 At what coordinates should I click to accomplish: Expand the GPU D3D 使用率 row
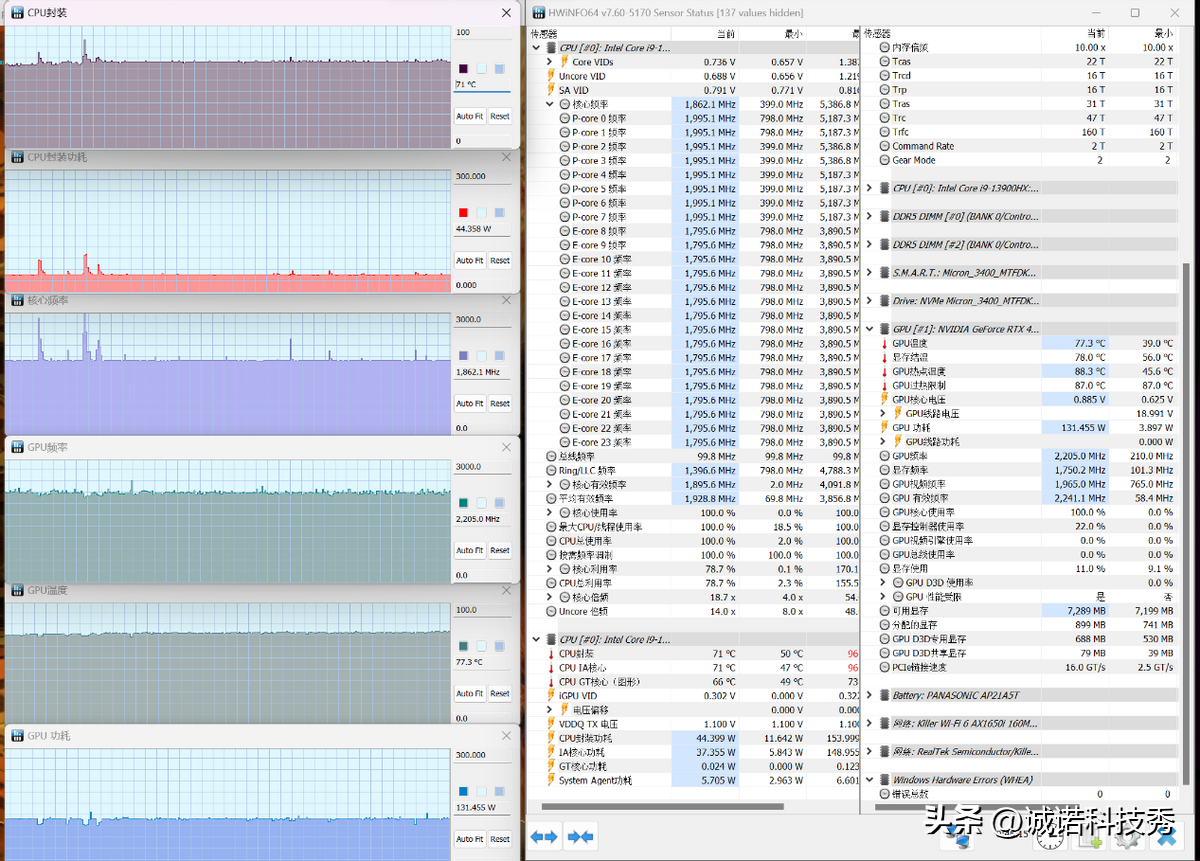883,582
